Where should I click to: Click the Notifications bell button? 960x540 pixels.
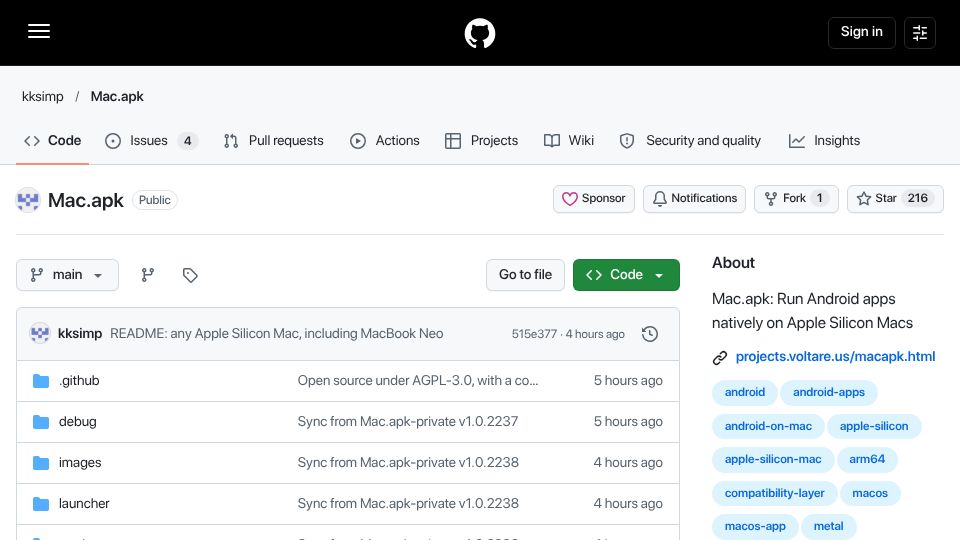coord(694,199)
